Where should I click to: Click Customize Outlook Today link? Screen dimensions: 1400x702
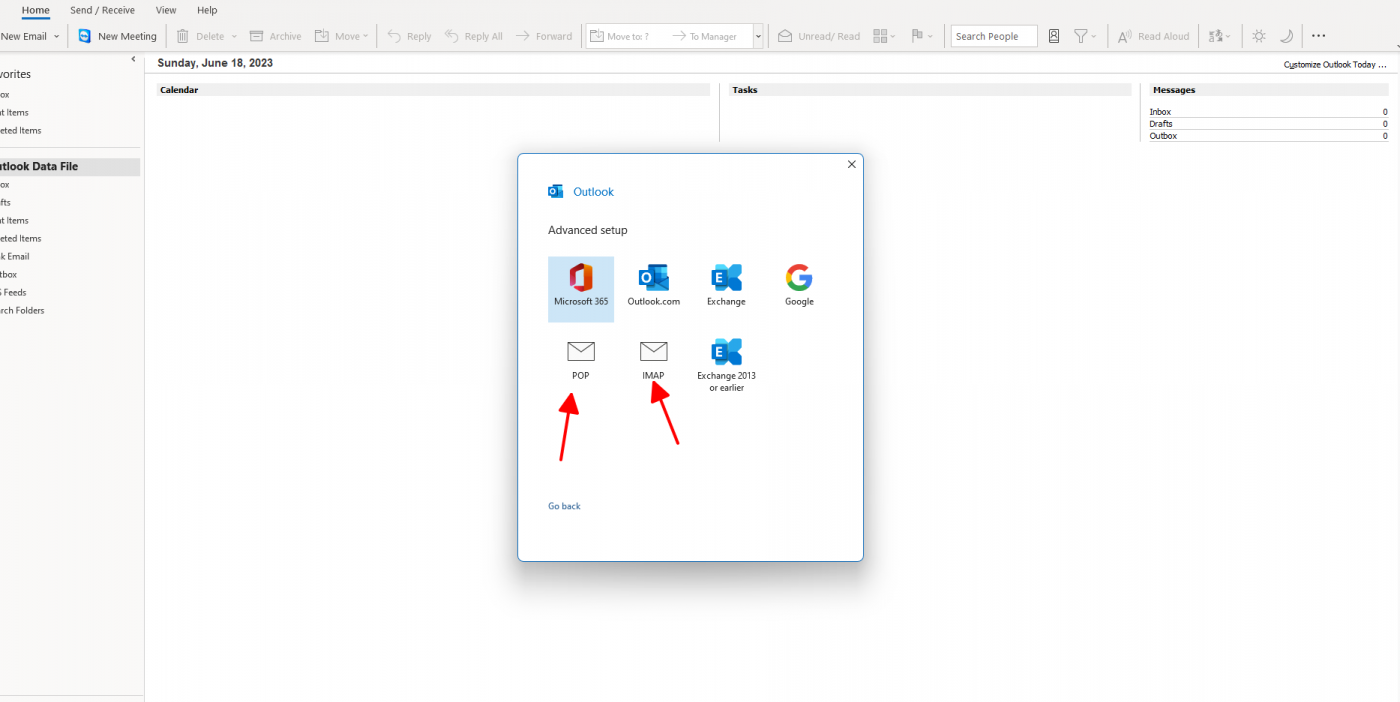tap(1335, 64)
